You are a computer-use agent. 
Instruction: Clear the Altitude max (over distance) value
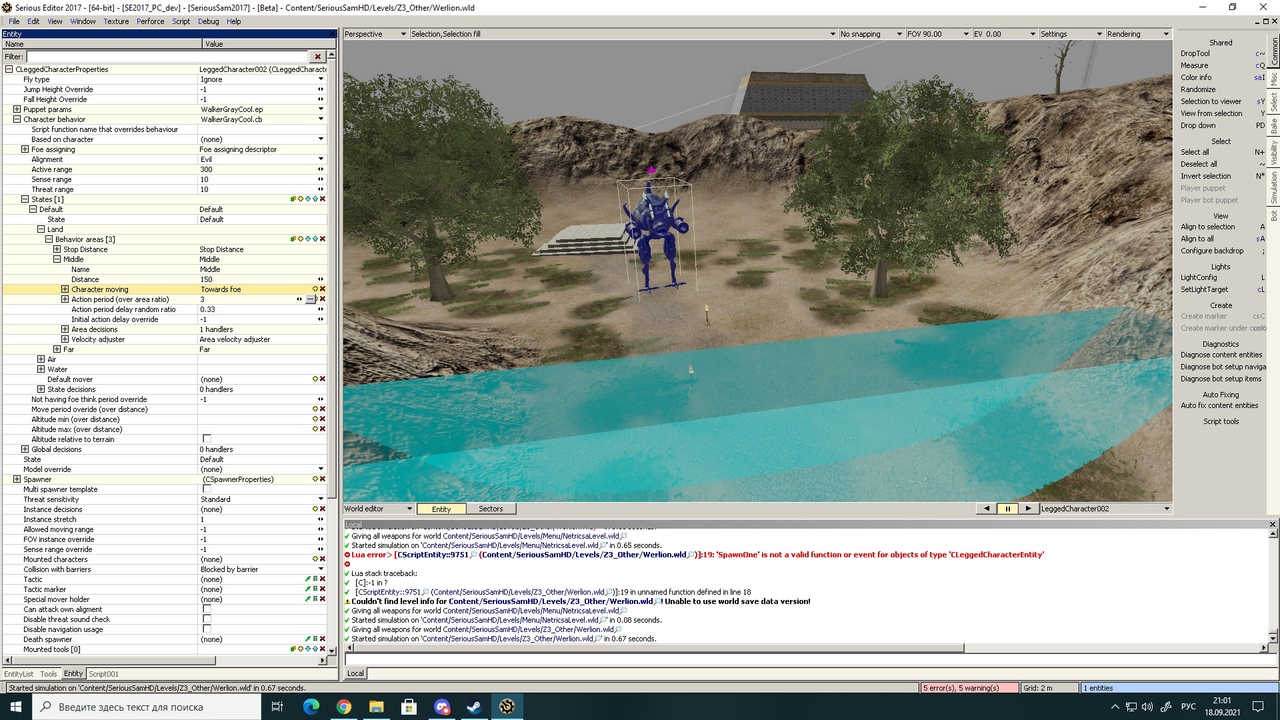pyautogui.click(x=322, y=429)
